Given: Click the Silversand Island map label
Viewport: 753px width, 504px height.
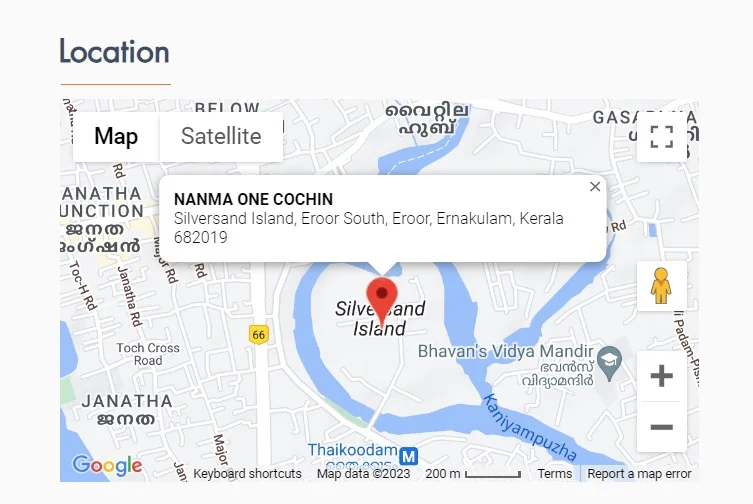Looking at the screenshot, I should (380, 319).
